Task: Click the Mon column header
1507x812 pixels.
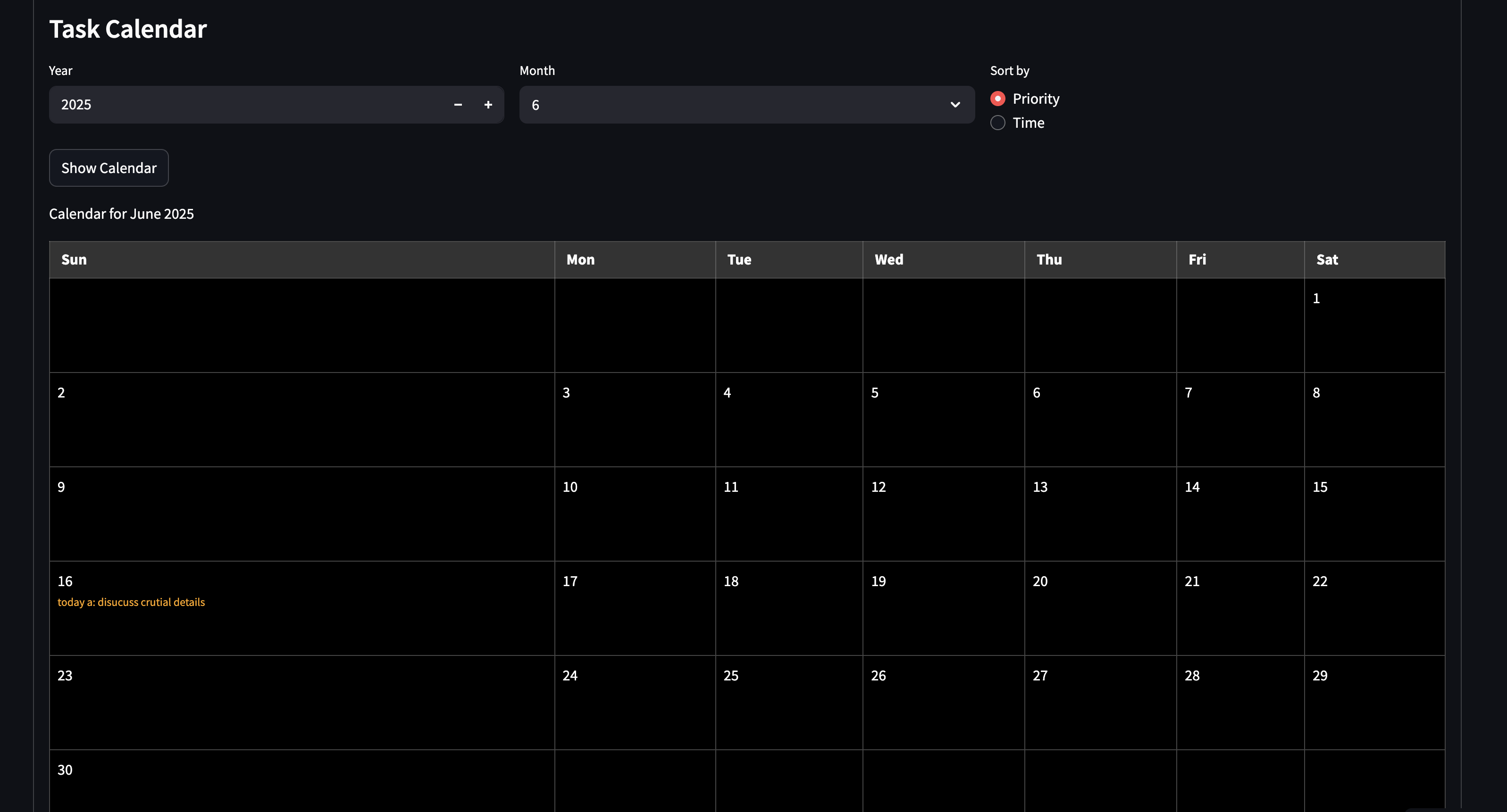Action: point(580,259)
